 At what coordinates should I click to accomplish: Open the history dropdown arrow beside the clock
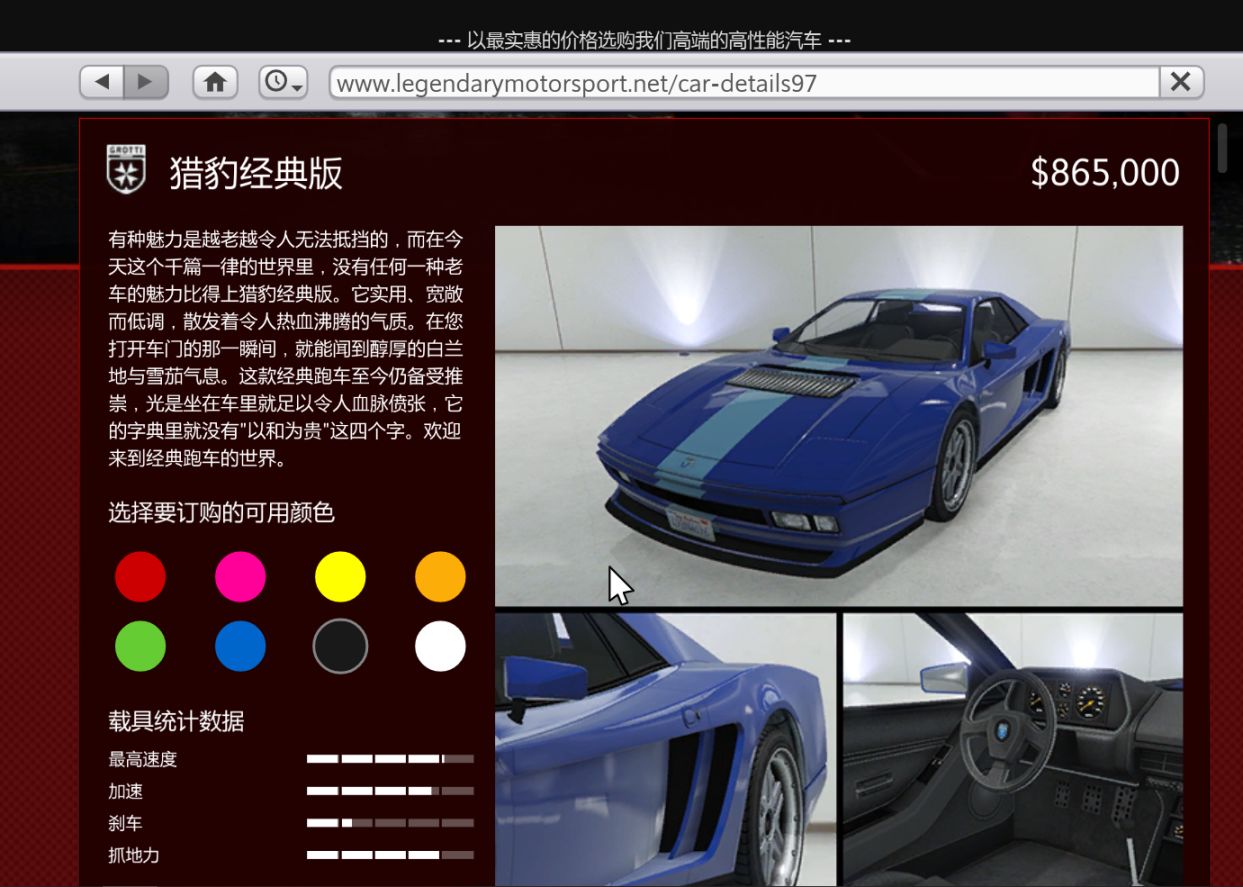click(x=298, y=90)
